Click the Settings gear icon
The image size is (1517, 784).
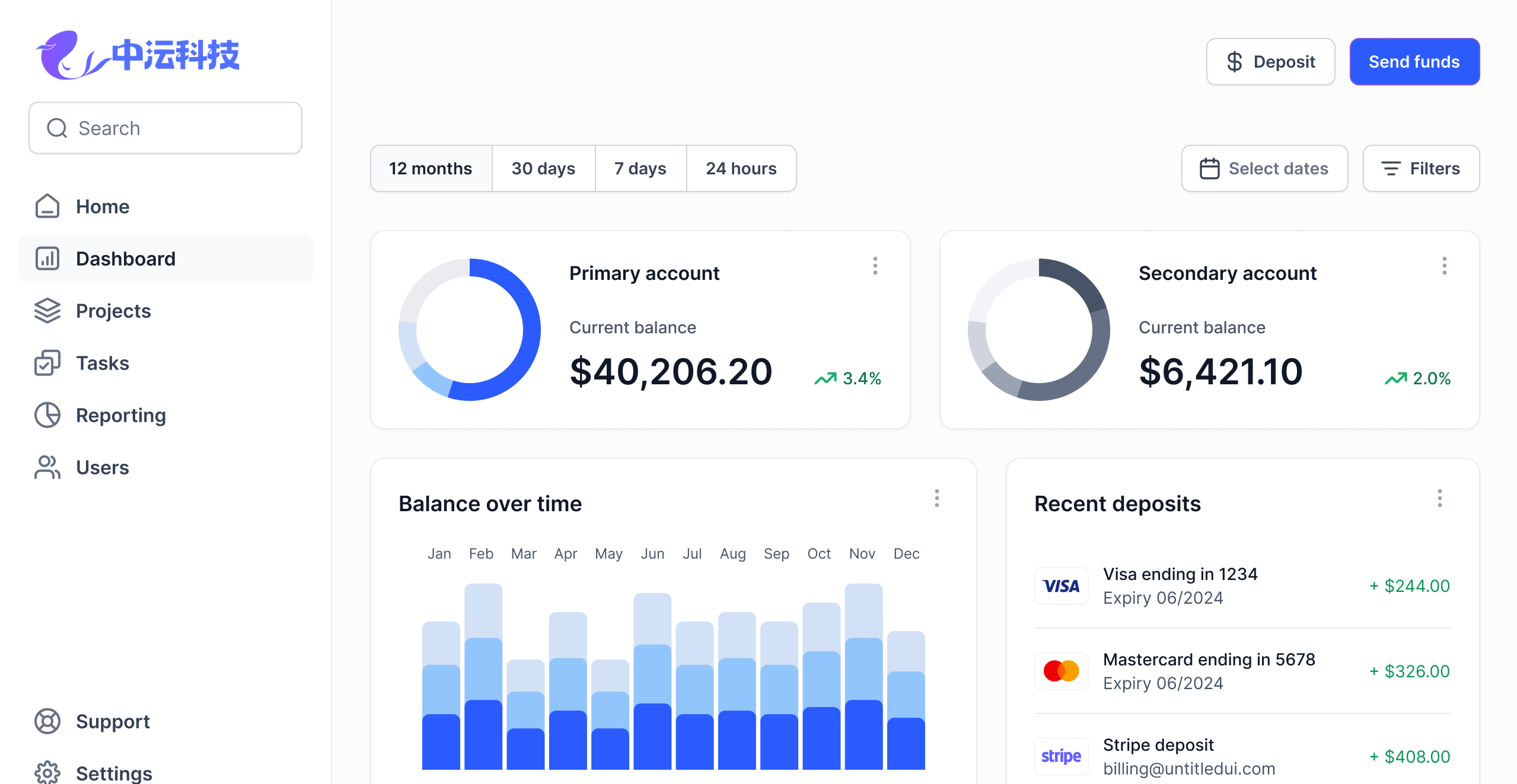tap(47, 772)
